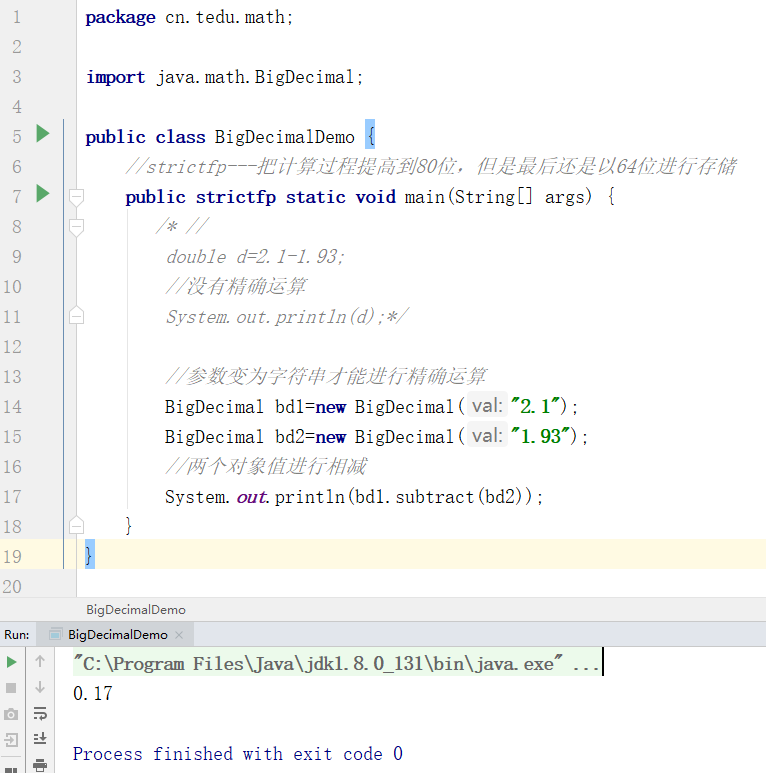Screen dimensions: 766x773
Task: Close the BigDecimalDemo run tab
Action: point(179,635)
